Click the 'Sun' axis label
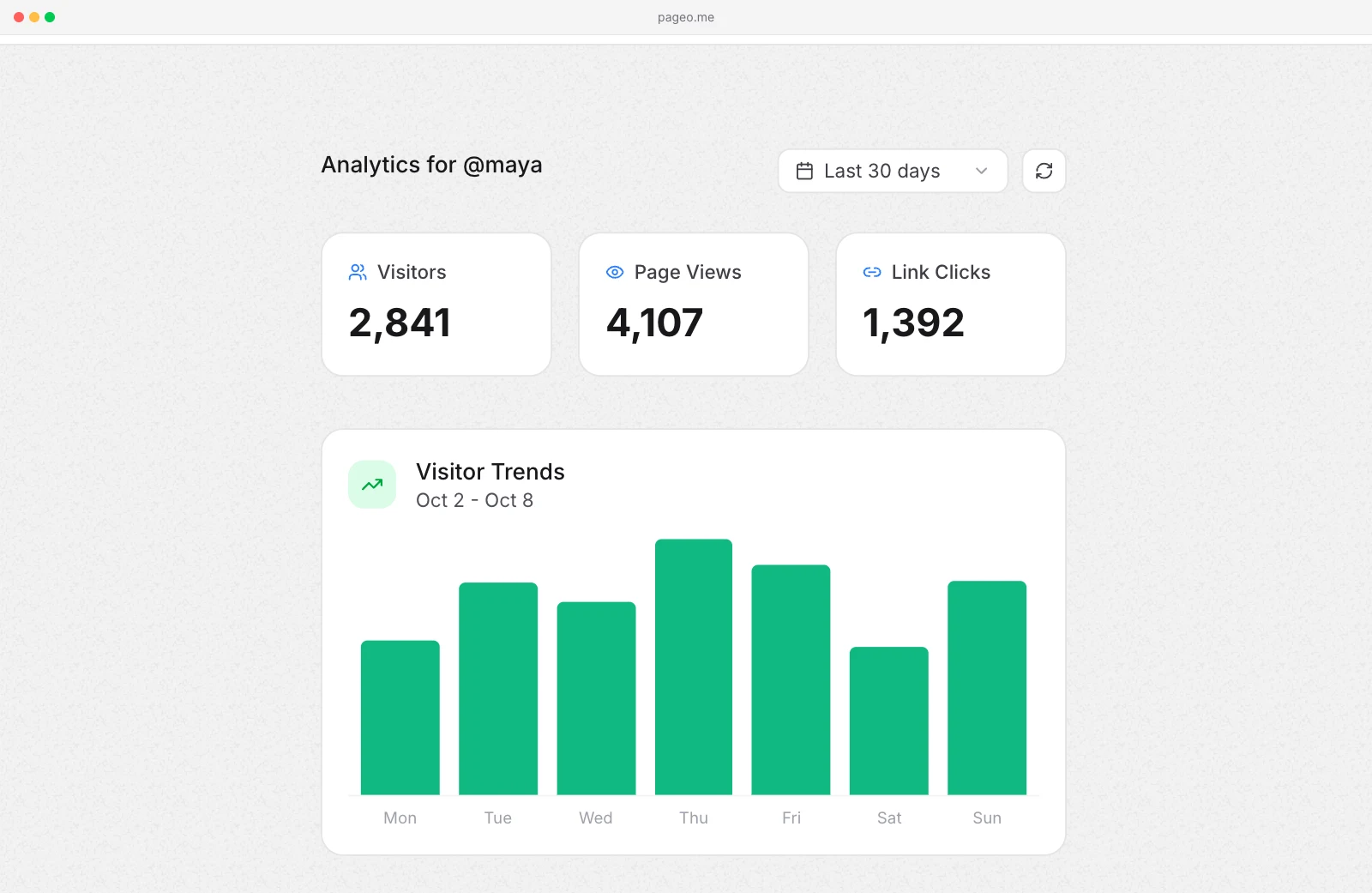Image resolution: width=1372 pixels, height=893 pixels. tap(987, 818)
